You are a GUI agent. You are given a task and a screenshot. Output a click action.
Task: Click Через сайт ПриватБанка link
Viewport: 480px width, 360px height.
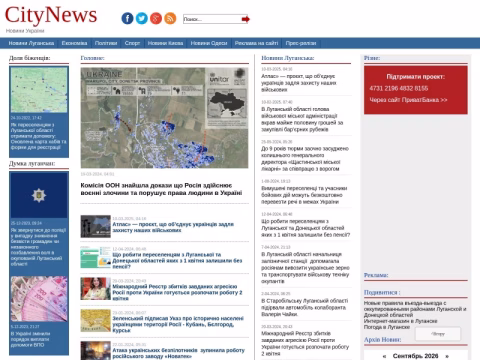point(408,100)
